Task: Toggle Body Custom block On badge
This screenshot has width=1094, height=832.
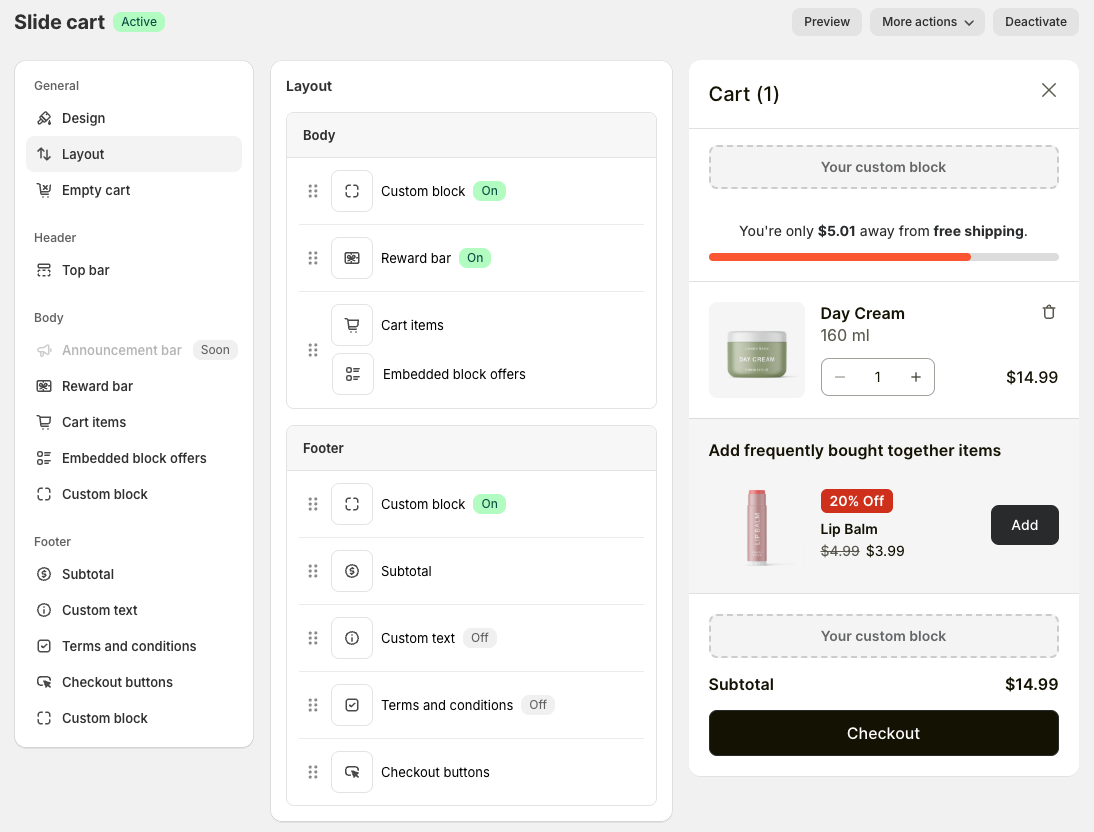Action: (x=489, y=191)
